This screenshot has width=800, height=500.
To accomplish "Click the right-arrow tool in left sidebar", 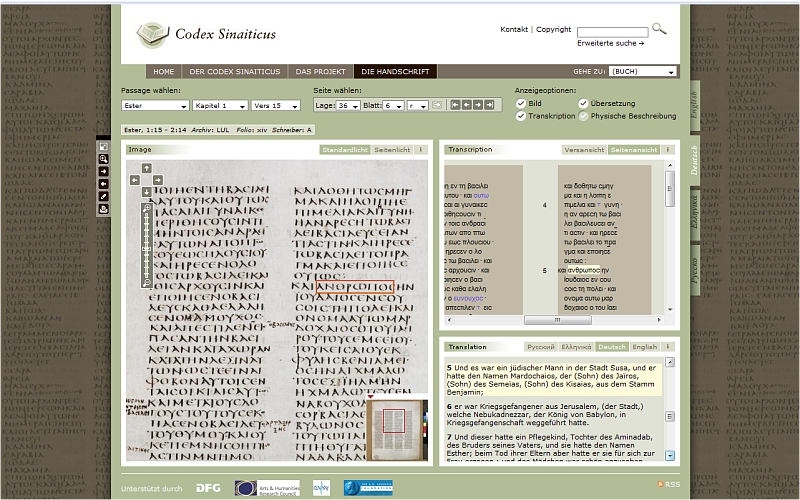I will click(x=104, y=171).
